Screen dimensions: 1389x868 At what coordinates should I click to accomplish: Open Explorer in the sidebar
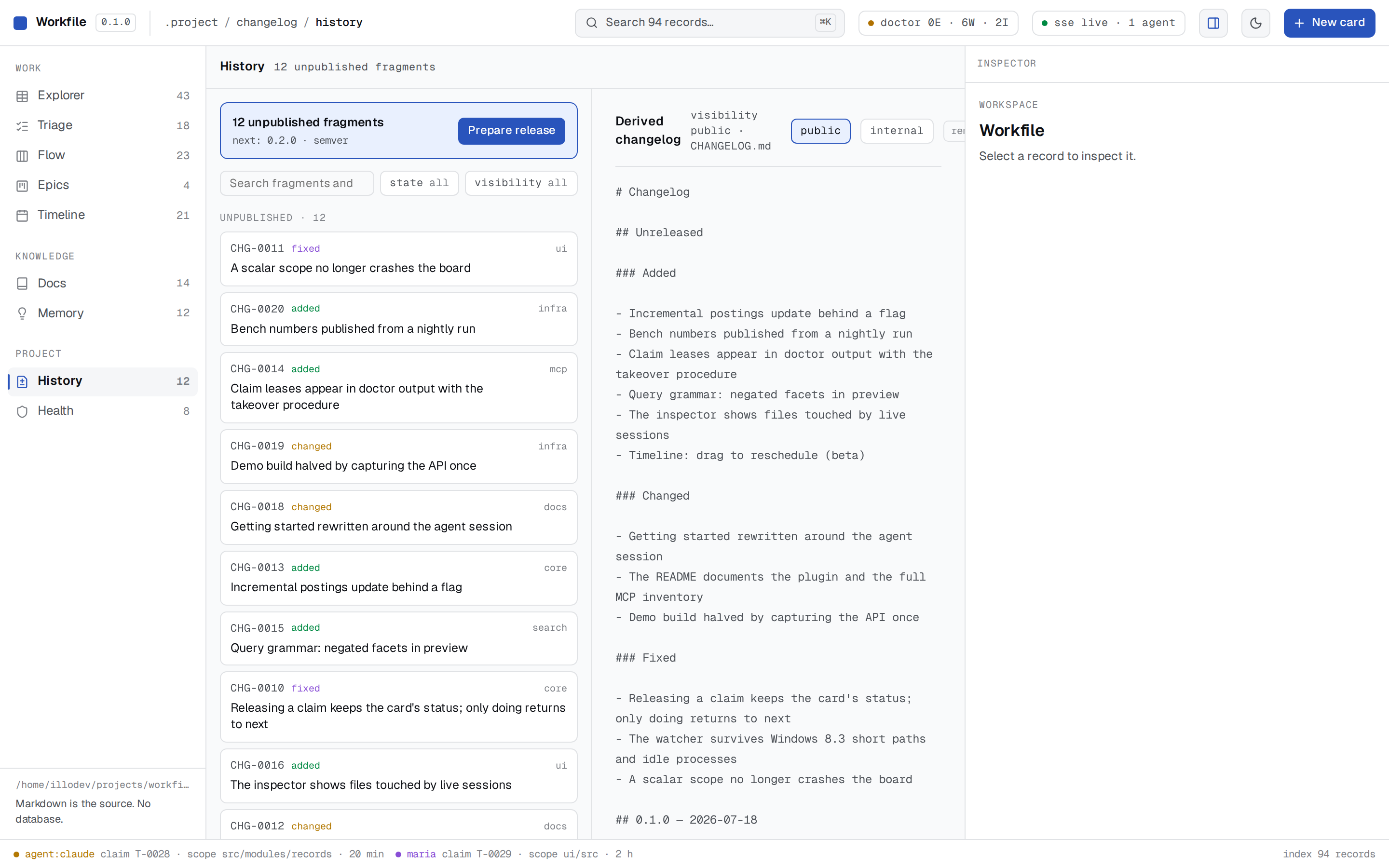coord(103,96)
